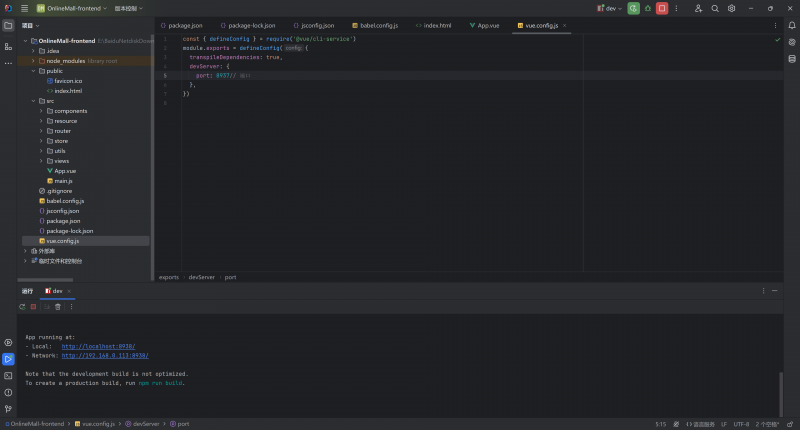Screen dimensions: 800x430
Task: Open the Structure tool window
Action: [x=8, y=47]
